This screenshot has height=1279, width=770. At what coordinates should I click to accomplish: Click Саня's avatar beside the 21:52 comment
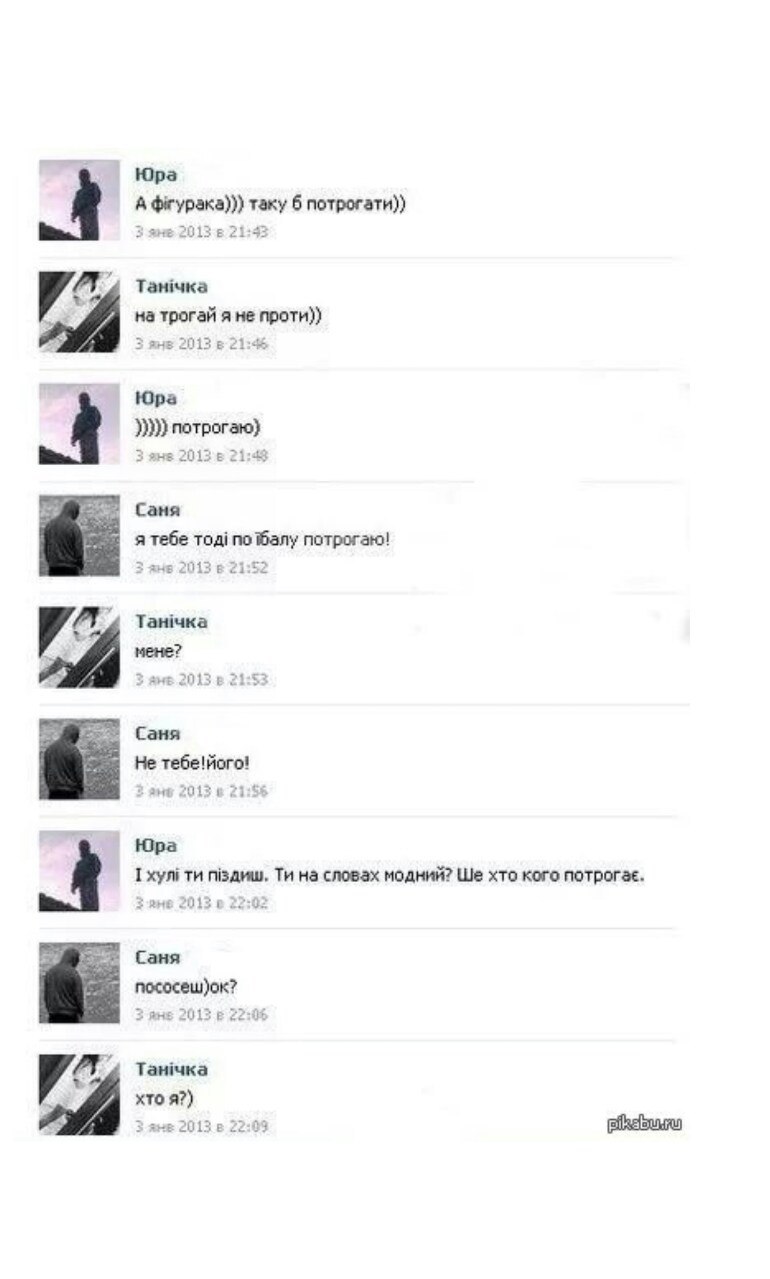click(79, 536)
